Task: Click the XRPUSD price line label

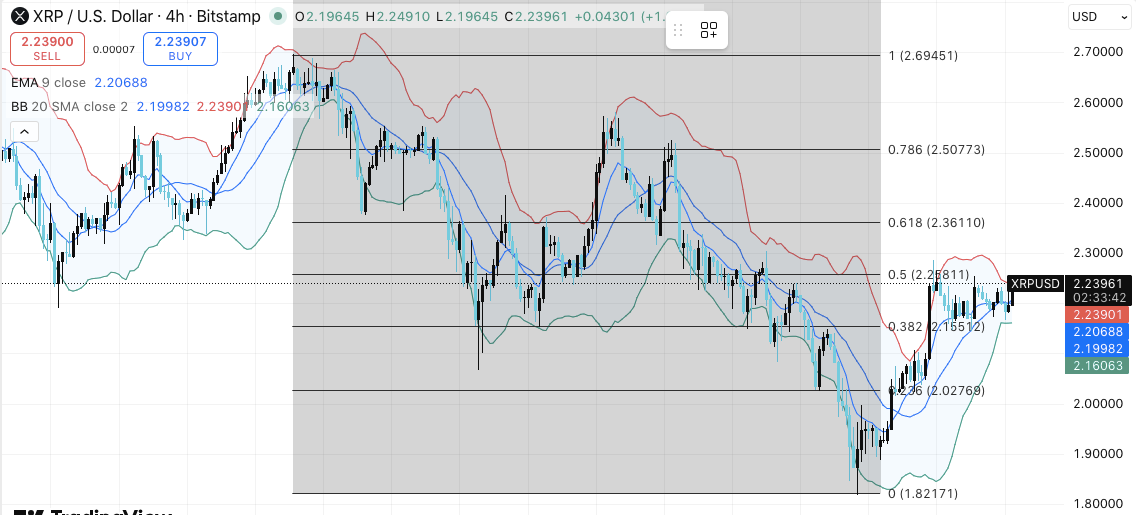Action: pyautogui.click(x=1035, y=283)
